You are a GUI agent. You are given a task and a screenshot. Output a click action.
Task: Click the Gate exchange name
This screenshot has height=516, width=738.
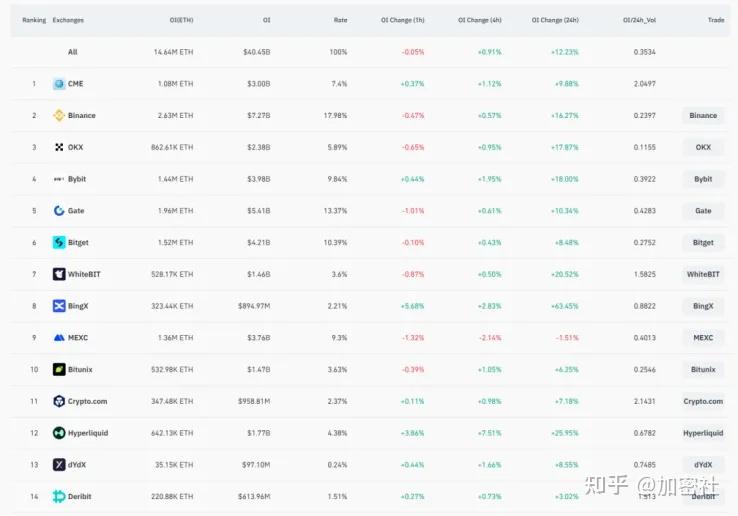point(76,211)
